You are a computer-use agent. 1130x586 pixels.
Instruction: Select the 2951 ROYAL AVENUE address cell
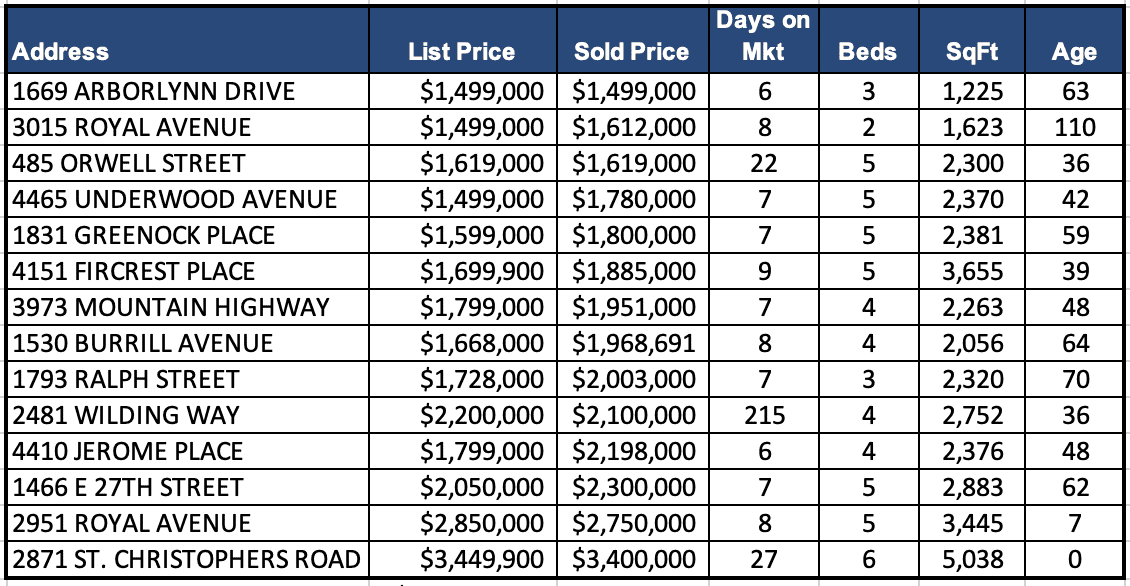132,524
